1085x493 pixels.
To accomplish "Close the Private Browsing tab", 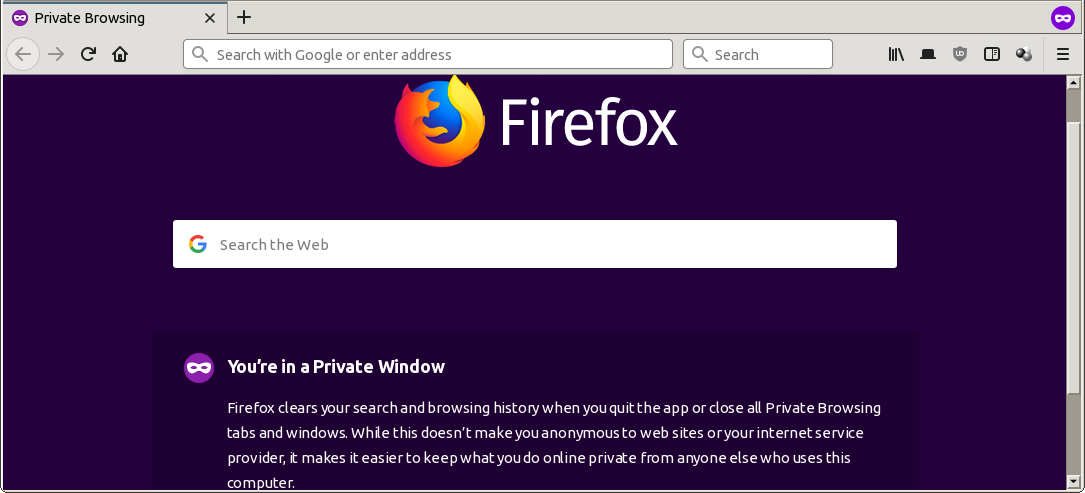I will (210, 18).
